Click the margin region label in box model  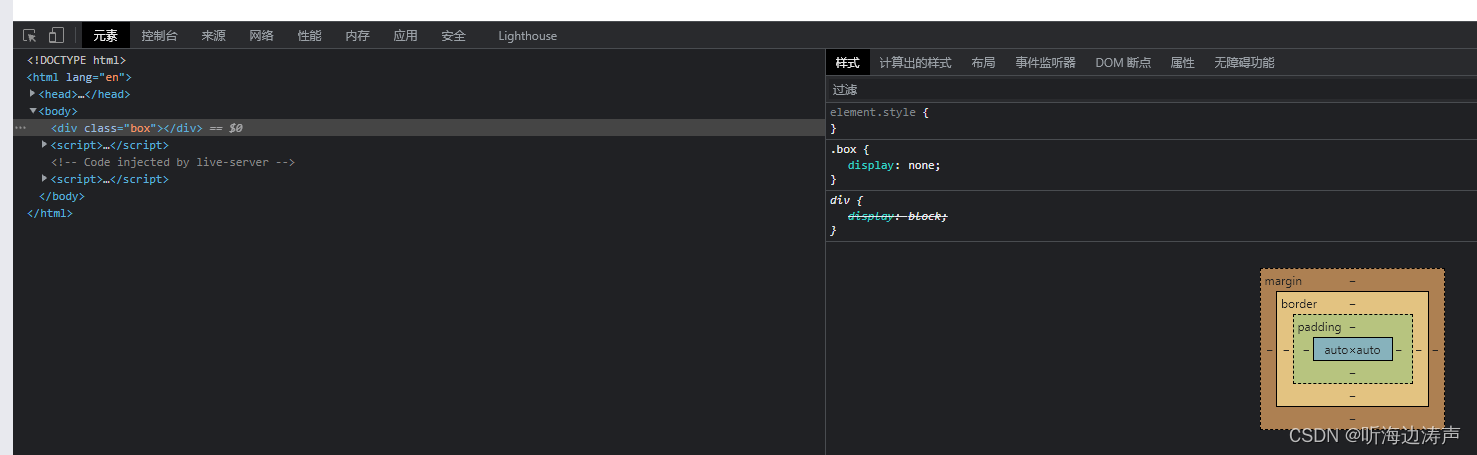click(1283, 281)
